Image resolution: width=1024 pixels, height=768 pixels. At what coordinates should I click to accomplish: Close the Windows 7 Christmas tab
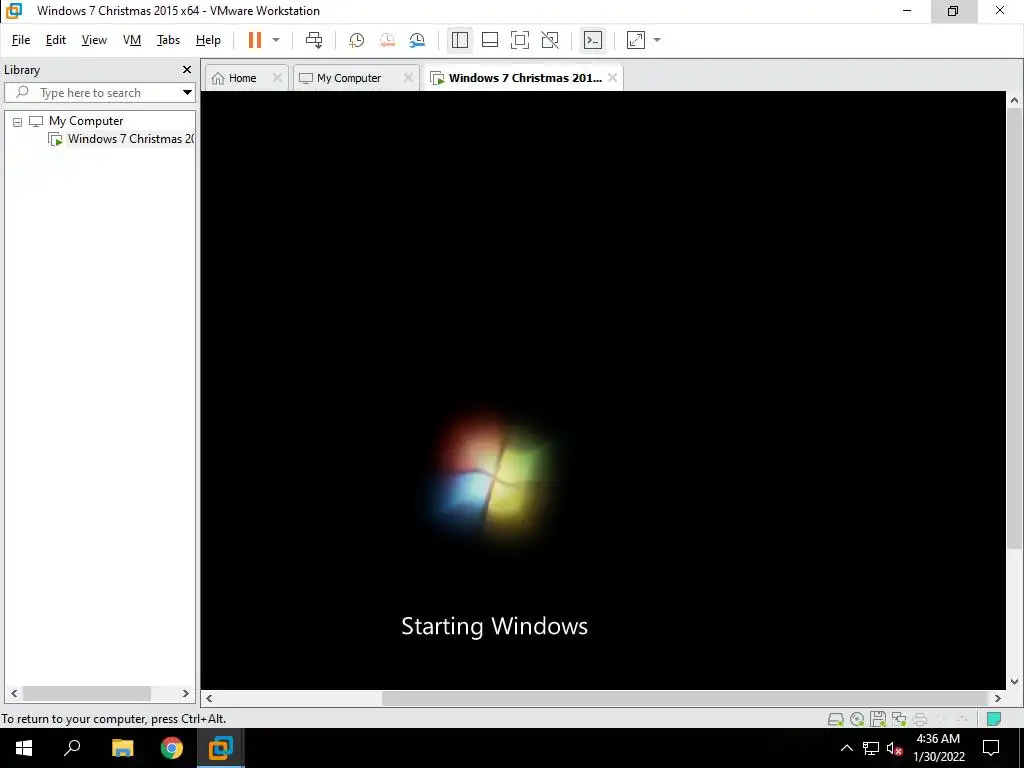(x=613, y=78)
